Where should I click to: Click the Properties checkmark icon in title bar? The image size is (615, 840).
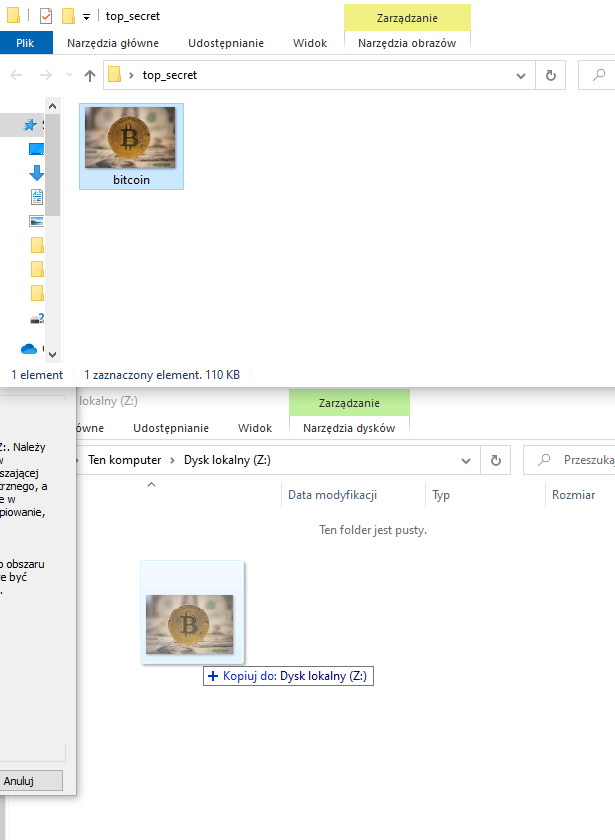point(46,16)
